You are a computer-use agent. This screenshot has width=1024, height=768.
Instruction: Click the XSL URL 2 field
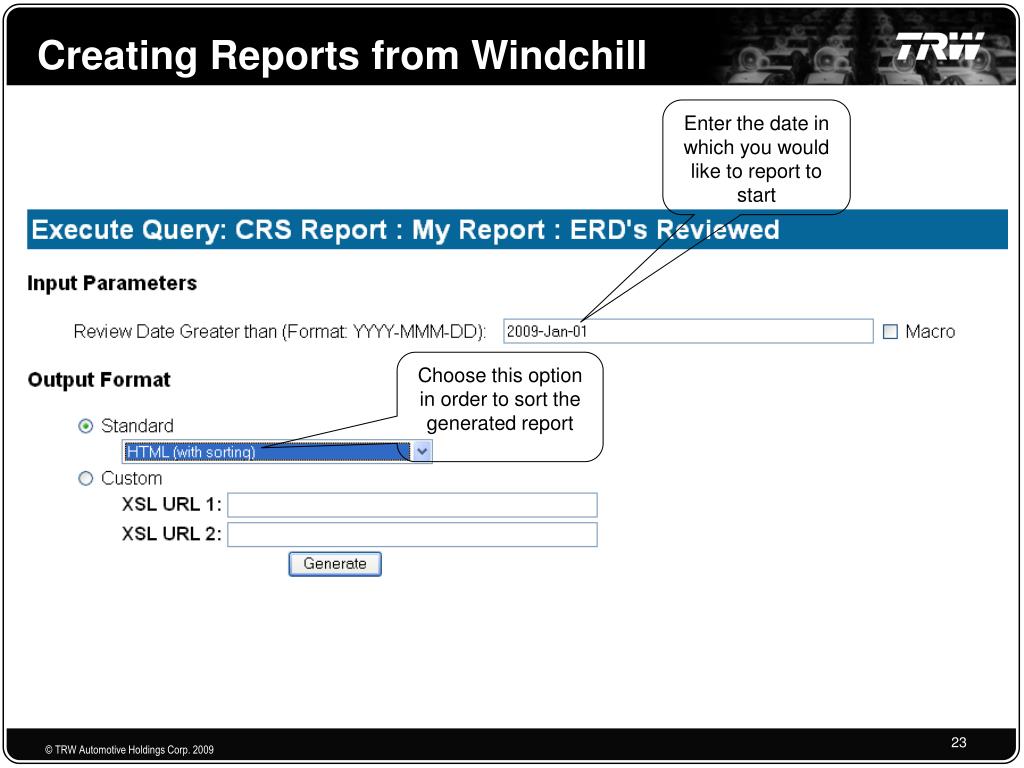(x=412, y=534)
